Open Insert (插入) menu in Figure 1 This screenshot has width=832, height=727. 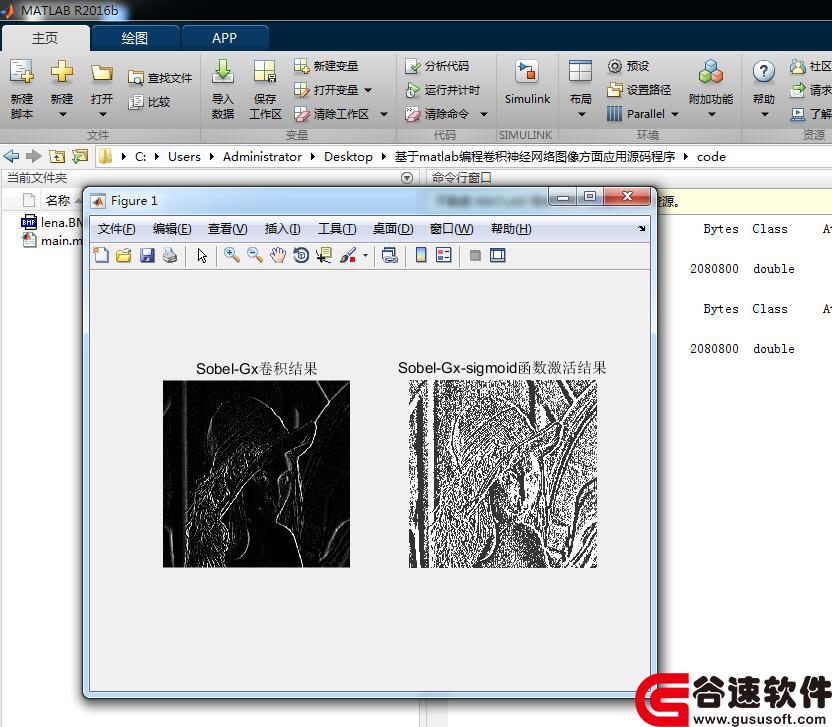tap(282, 229)
